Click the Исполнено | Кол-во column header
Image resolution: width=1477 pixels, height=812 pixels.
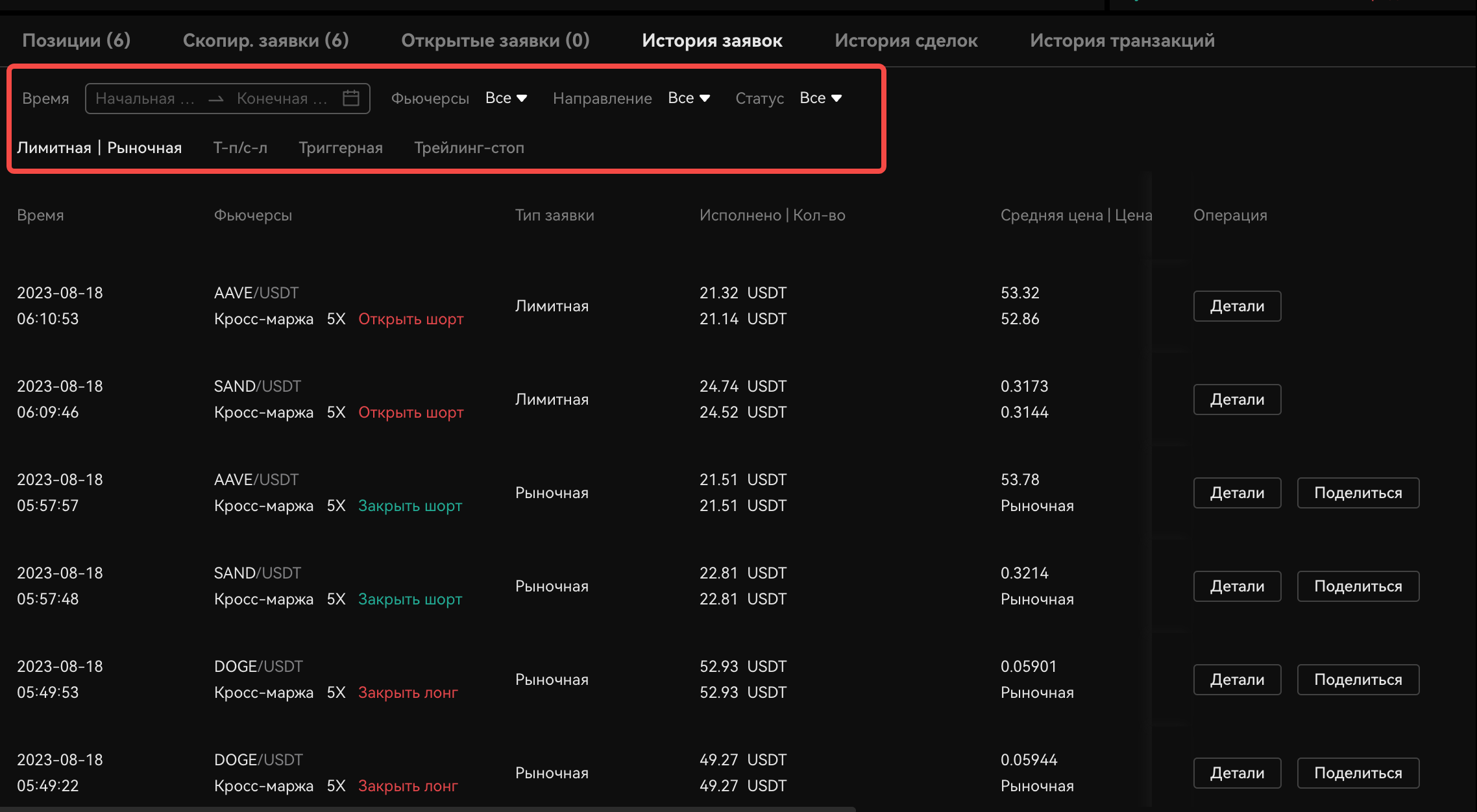pyautogui.click(x=772, y=215)
